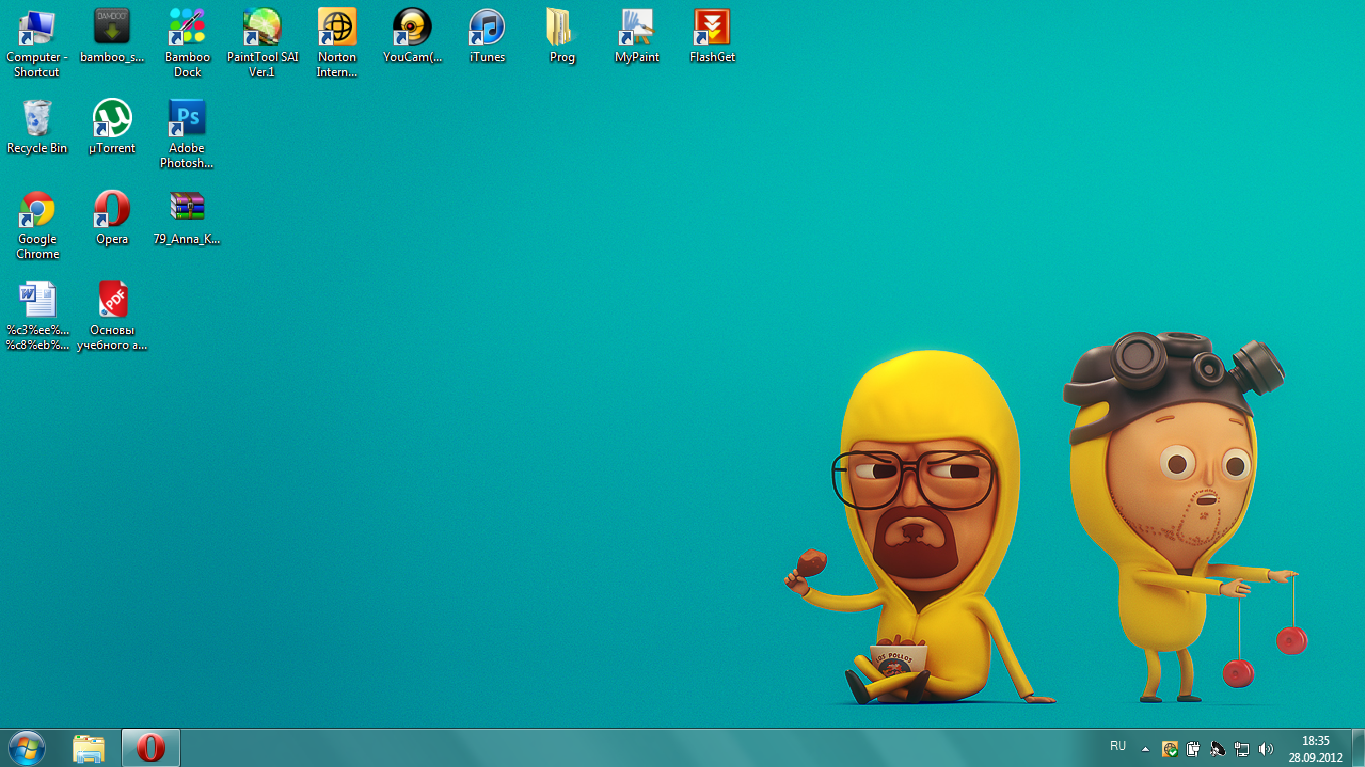Click the MyPaint desktop shortcut
This screenshot has height=767, width=1365.
click(x=637, y=36)
